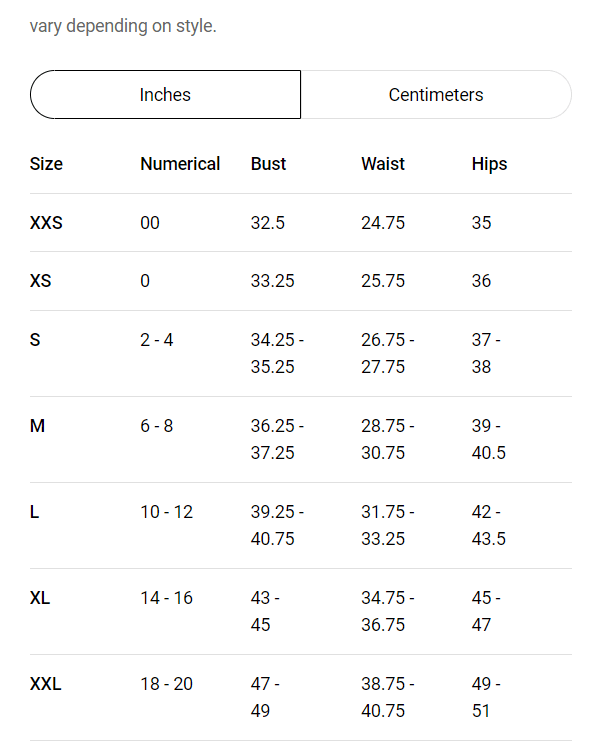The width and height of the screenshot is (601, 756).
Task: Select the XXS size row label
Action: (46, 223)
